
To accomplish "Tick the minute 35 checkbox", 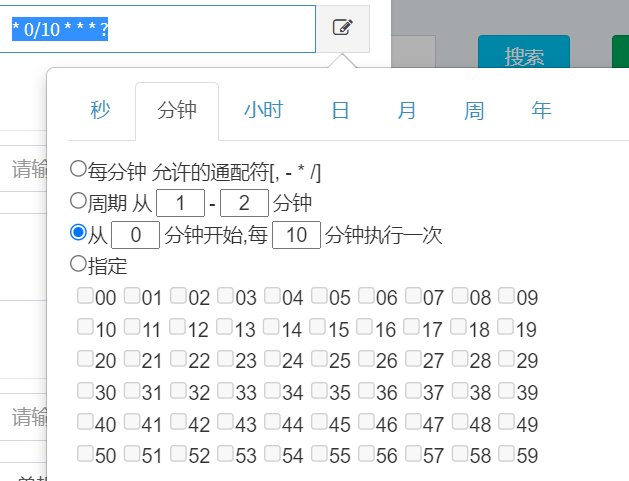I will (x=319, y=390).
